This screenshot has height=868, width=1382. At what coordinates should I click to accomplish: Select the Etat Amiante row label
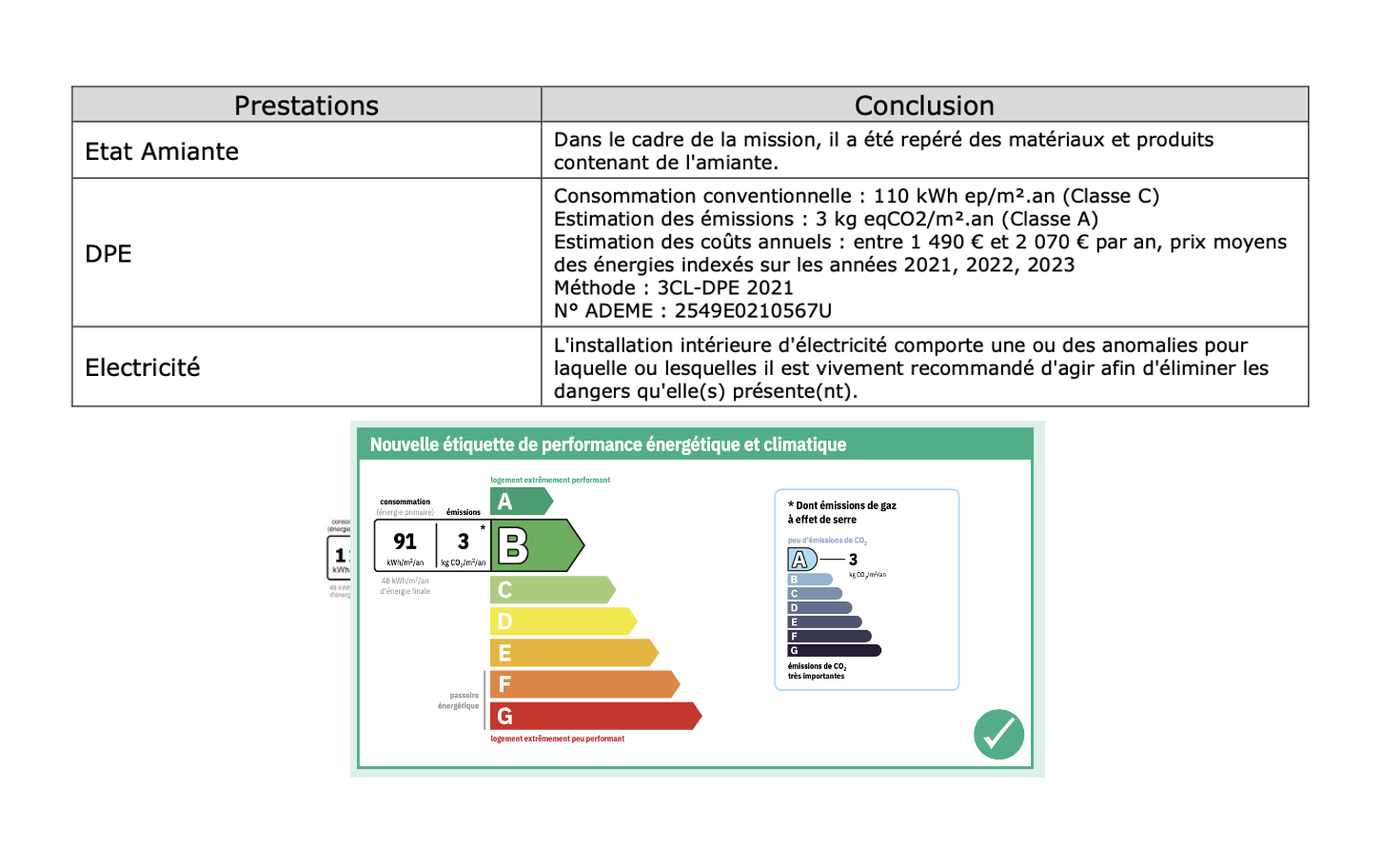click(162, 151)
